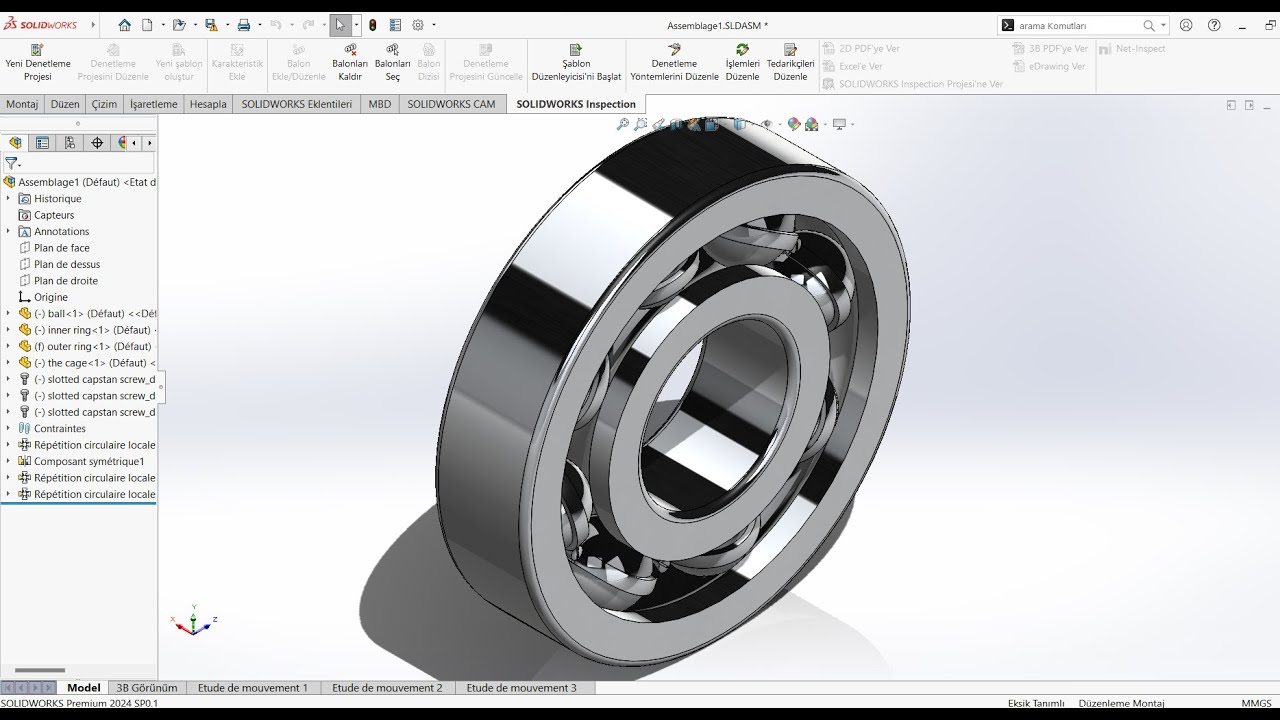1280x720 pixels.
Task: Open DisplayManager color sphere tab icon
Action: coord(124,143)
